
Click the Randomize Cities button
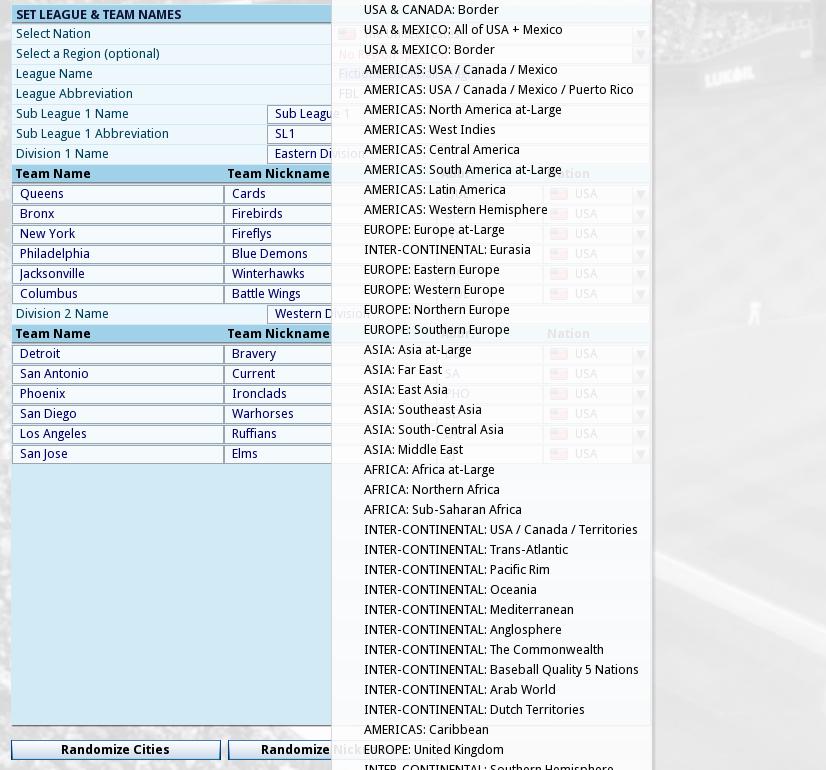[x=115, y=750]
